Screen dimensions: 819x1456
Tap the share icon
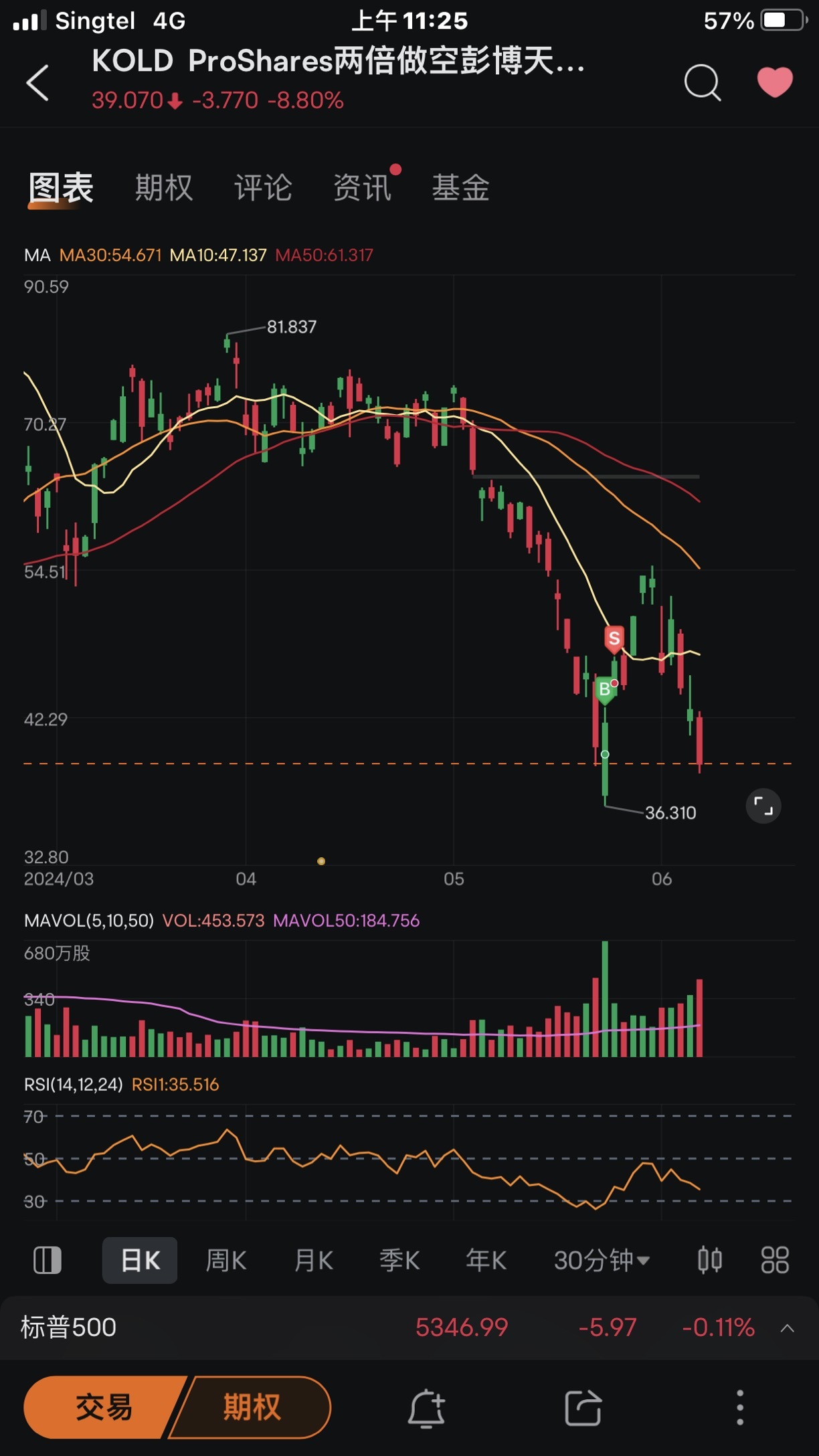[x=583, y=1408]
